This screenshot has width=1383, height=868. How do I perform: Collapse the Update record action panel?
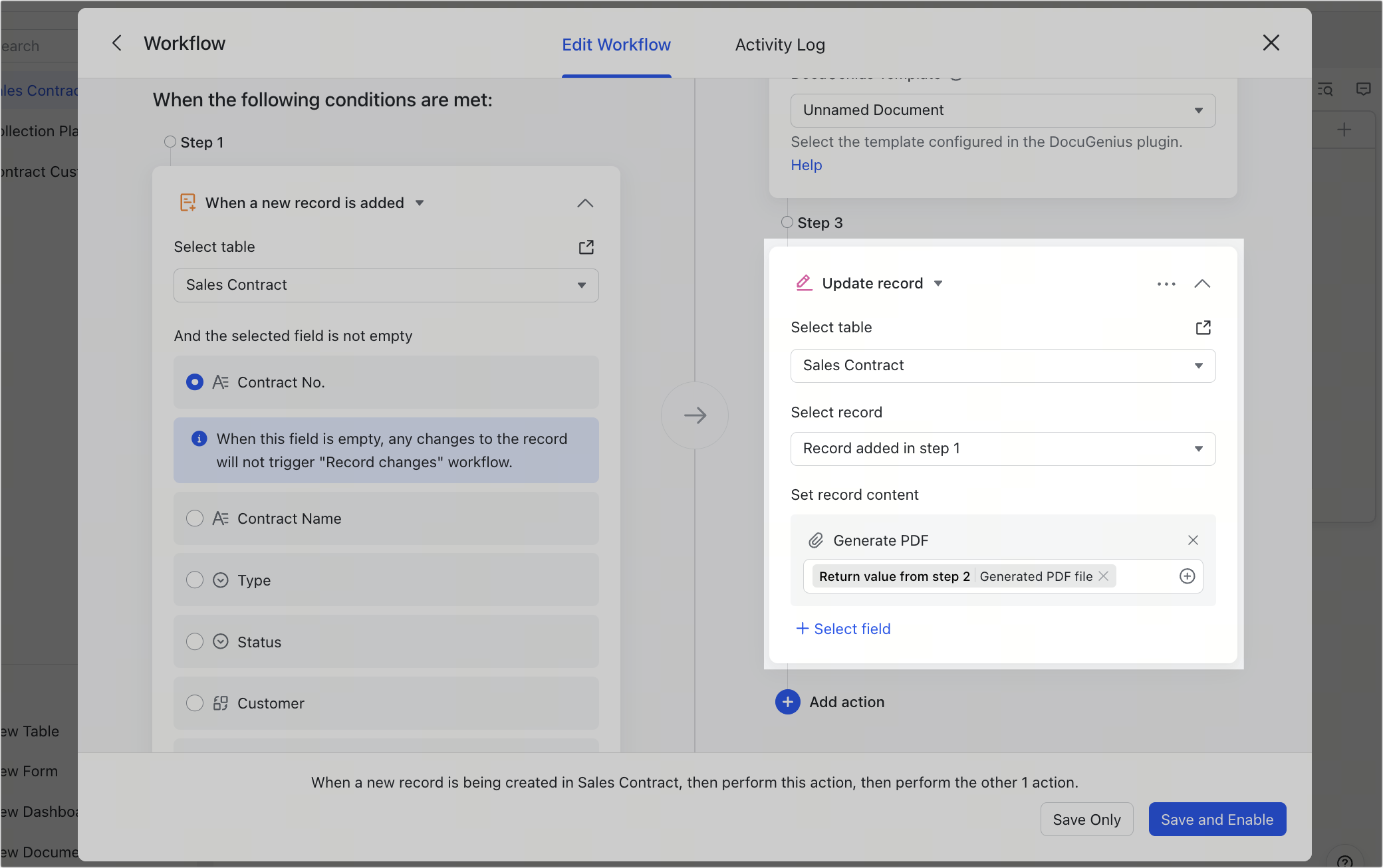[x=1203, y=283]
